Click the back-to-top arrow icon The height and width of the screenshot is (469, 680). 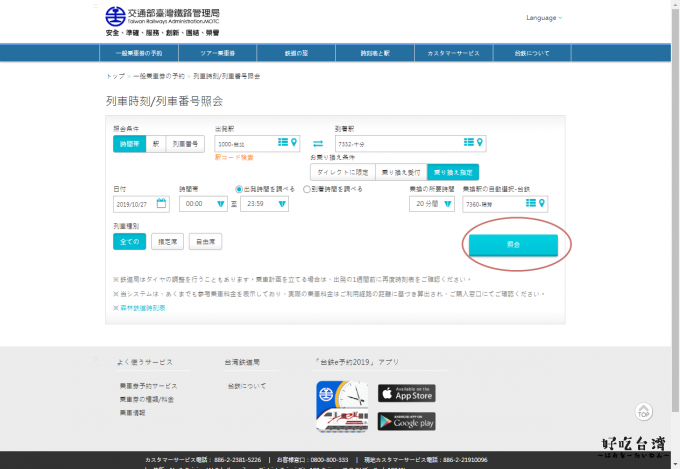coord(645,412)
